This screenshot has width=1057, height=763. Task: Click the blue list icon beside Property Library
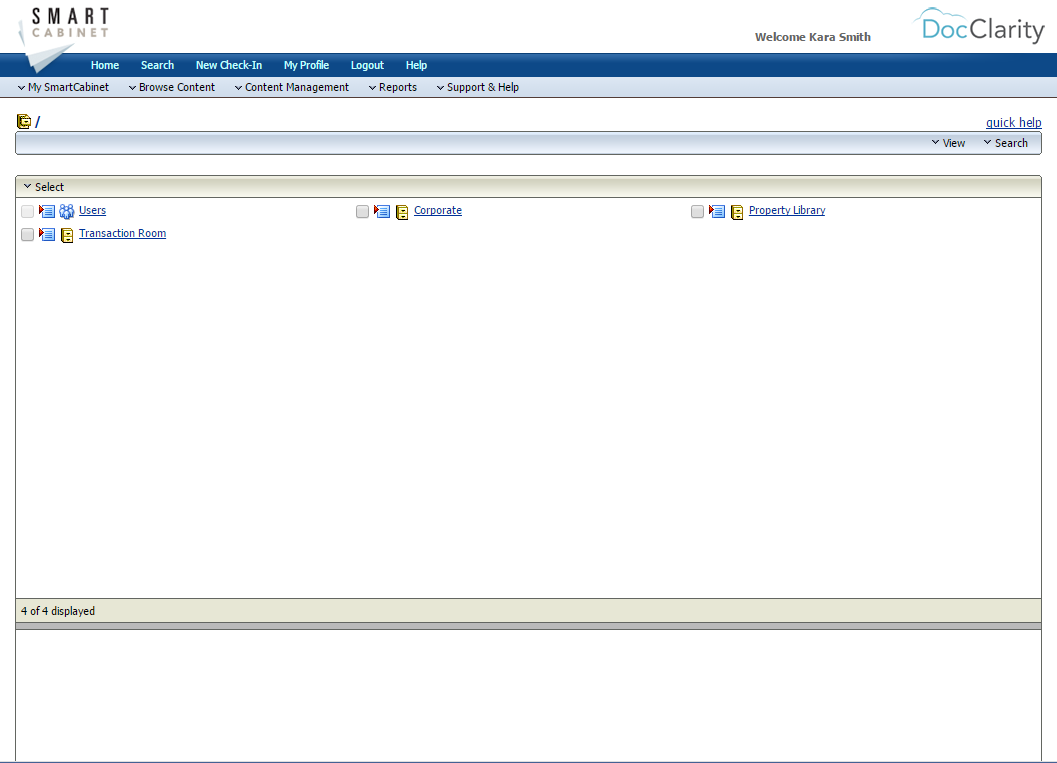[x=716, y=211]
